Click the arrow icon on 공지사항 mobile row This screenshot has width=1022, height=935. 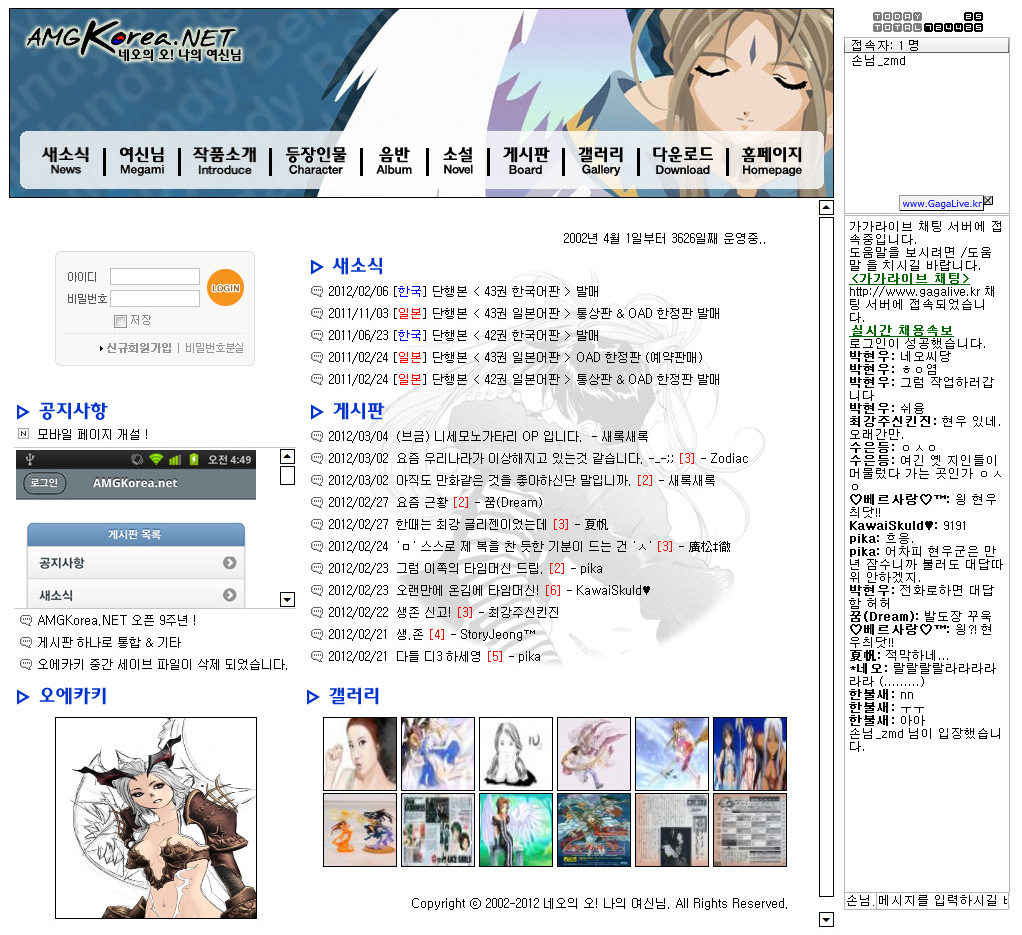coord(229,562)
